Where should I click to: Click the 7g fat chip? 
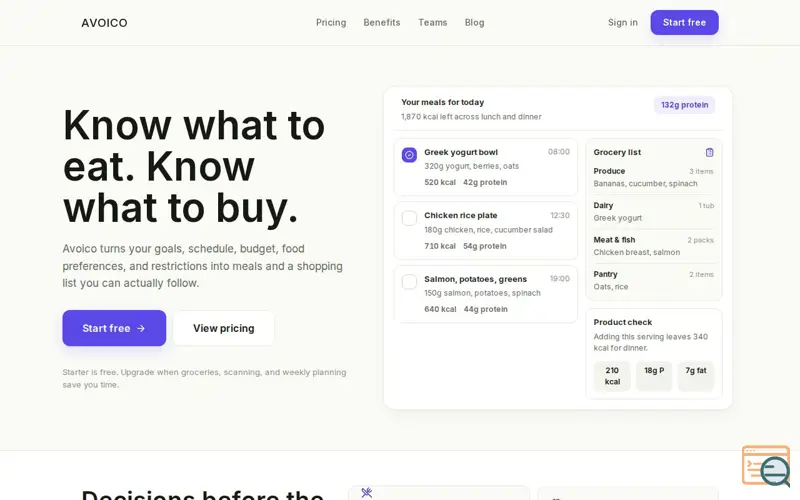[695, 376]
